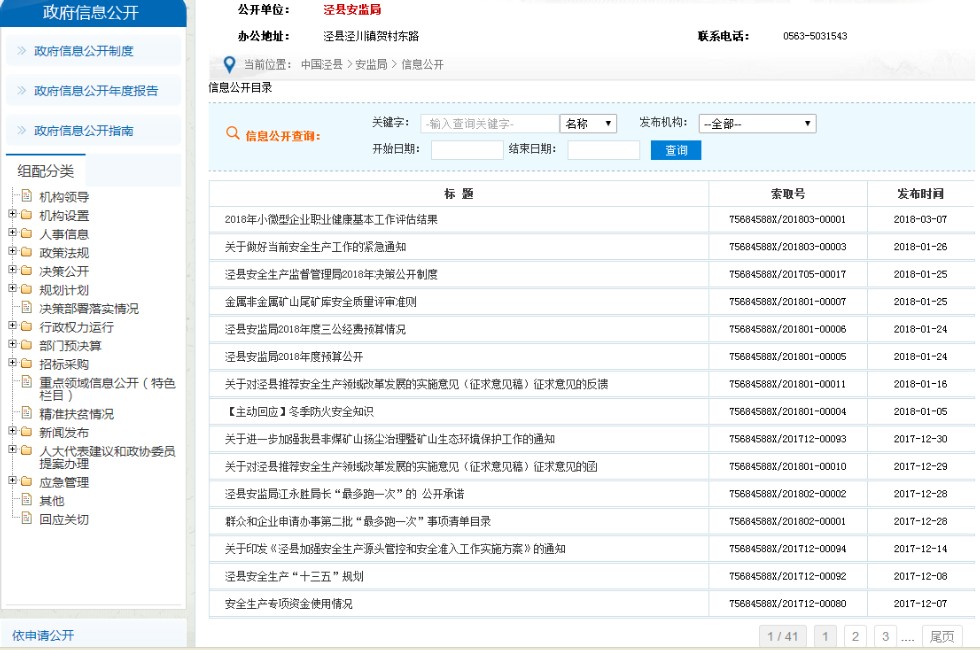The image size is (980, 650).
Task: Open 泾县安监局2018年度预算公开 entry
Action: pos(294,357)
